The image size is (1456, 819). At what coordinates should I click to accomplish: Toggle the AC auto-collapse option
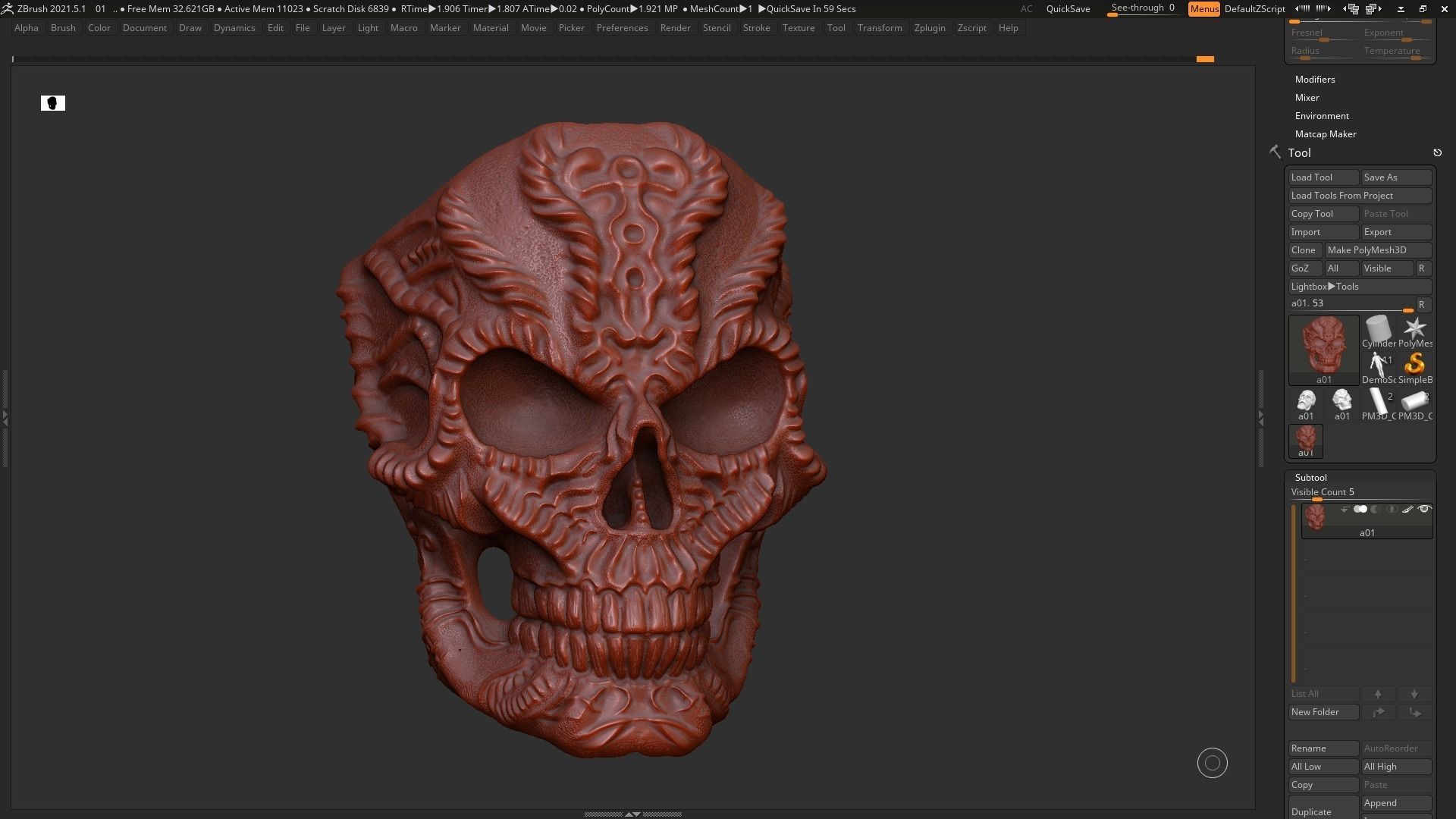click(1026, 9)
